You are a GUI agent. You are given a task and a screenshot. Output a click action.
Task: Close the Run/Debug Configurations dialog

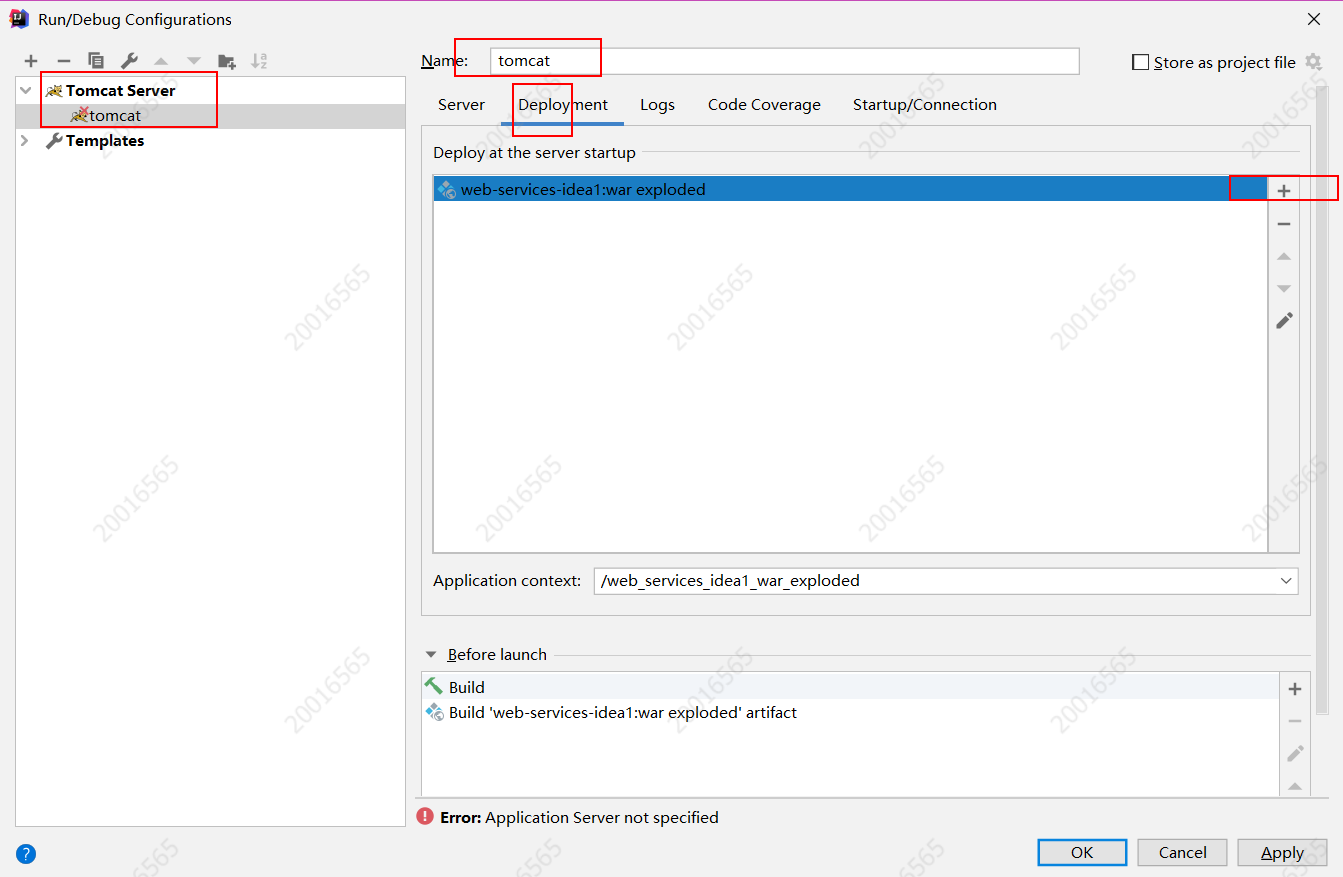(x=1313, y=19)
